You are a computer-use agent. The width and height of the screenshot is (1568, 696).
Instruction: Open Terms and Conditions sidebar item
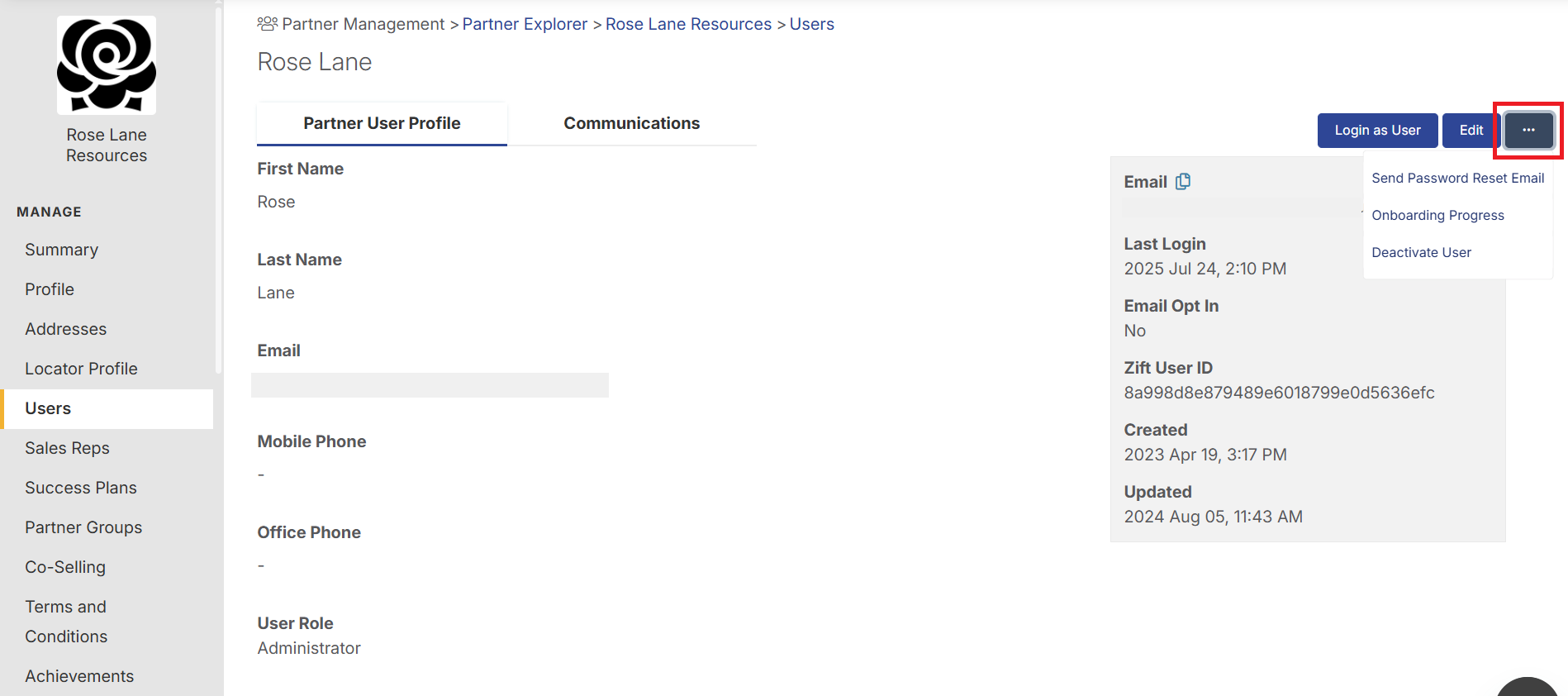(x=66, y=622)
